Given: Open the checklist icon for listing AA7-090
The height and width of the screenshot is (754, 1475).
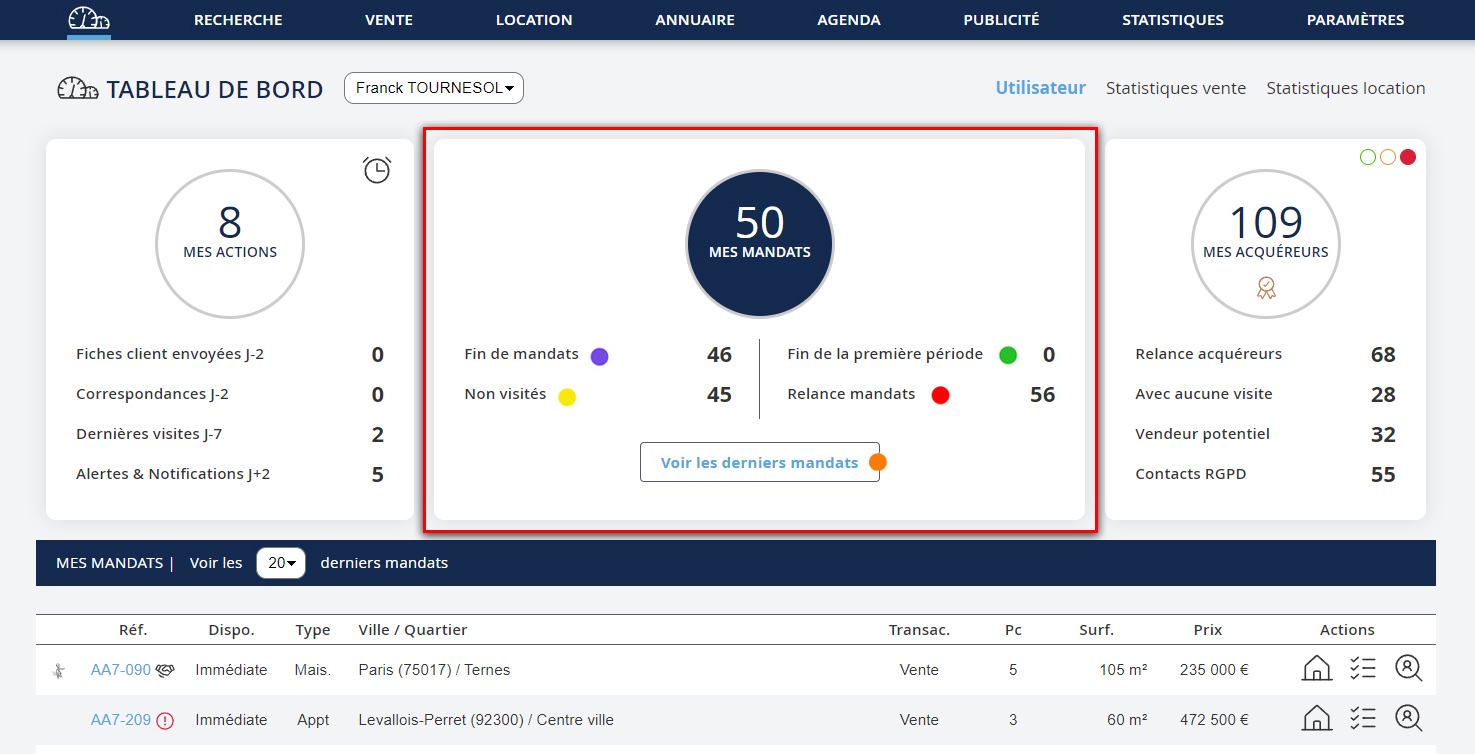Looking at the screenshot, I should (1362, 669).
